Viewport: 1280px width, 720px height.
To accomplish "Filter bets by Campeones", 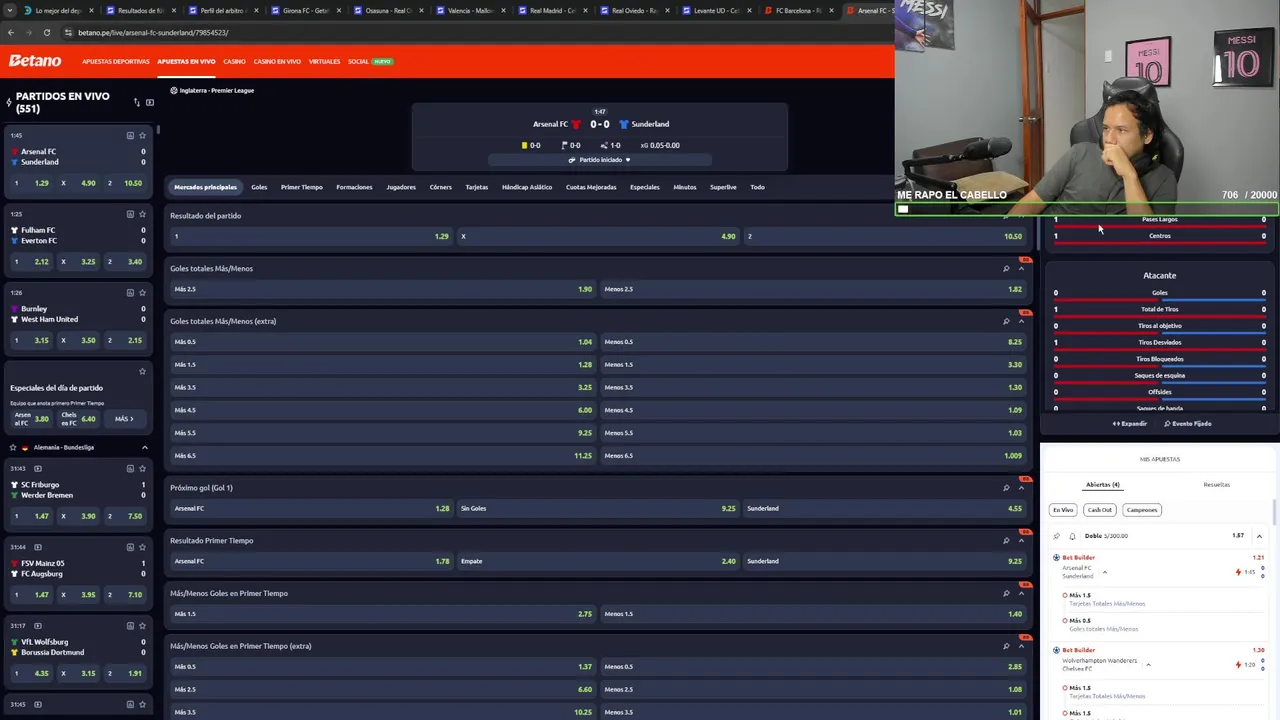I will [x=1142, y=510].
